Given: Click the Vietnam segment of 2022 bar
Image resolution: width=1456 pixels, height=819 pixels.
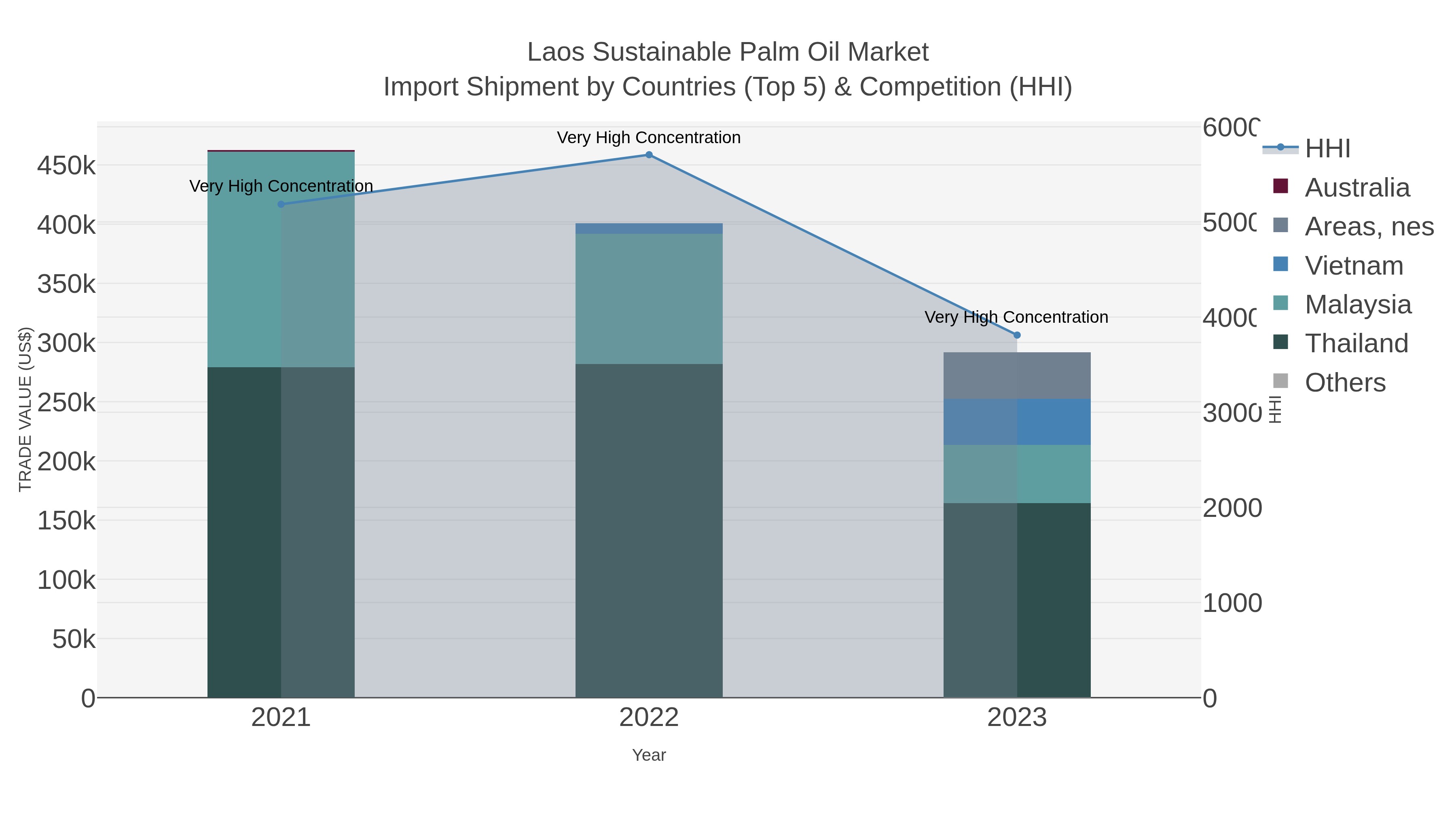Looking at the screenshot, I should tap(649, 229).
